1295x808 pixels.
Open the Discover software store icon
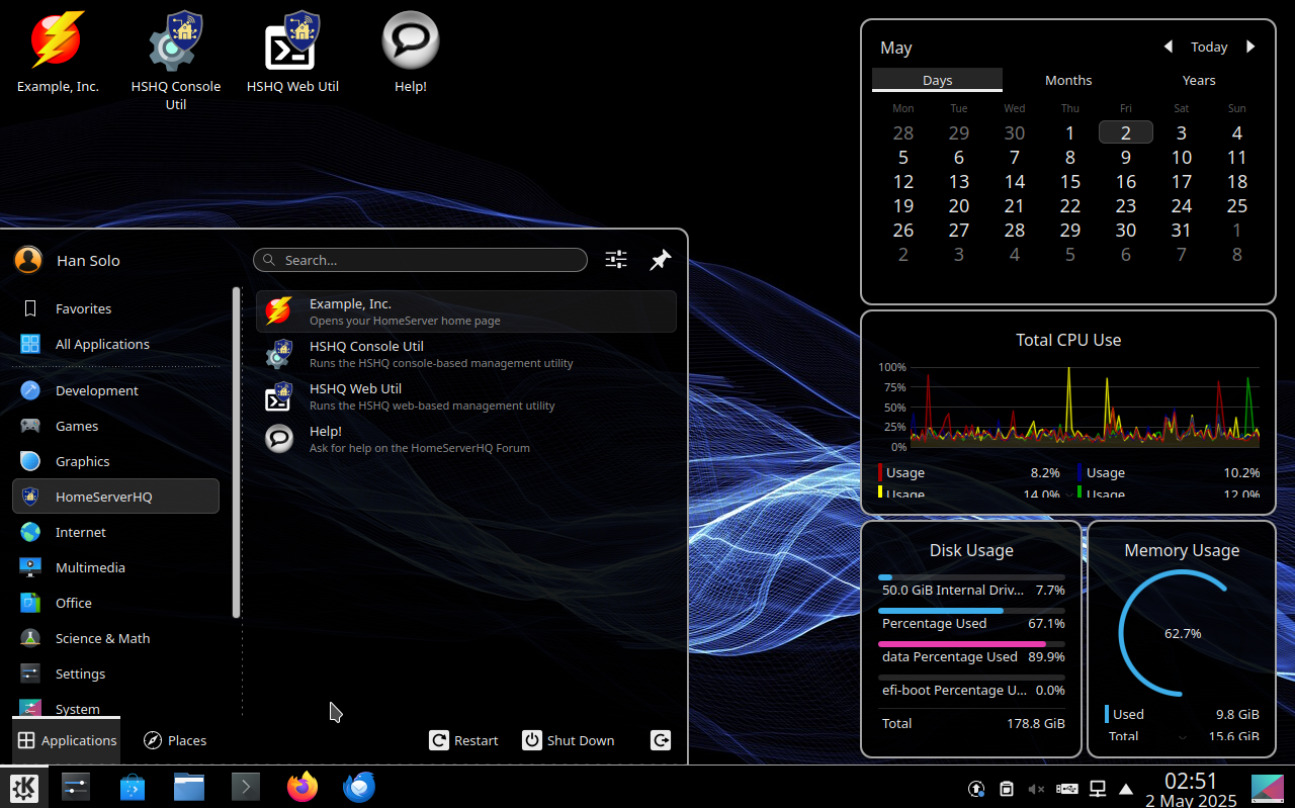pos(132,787)
